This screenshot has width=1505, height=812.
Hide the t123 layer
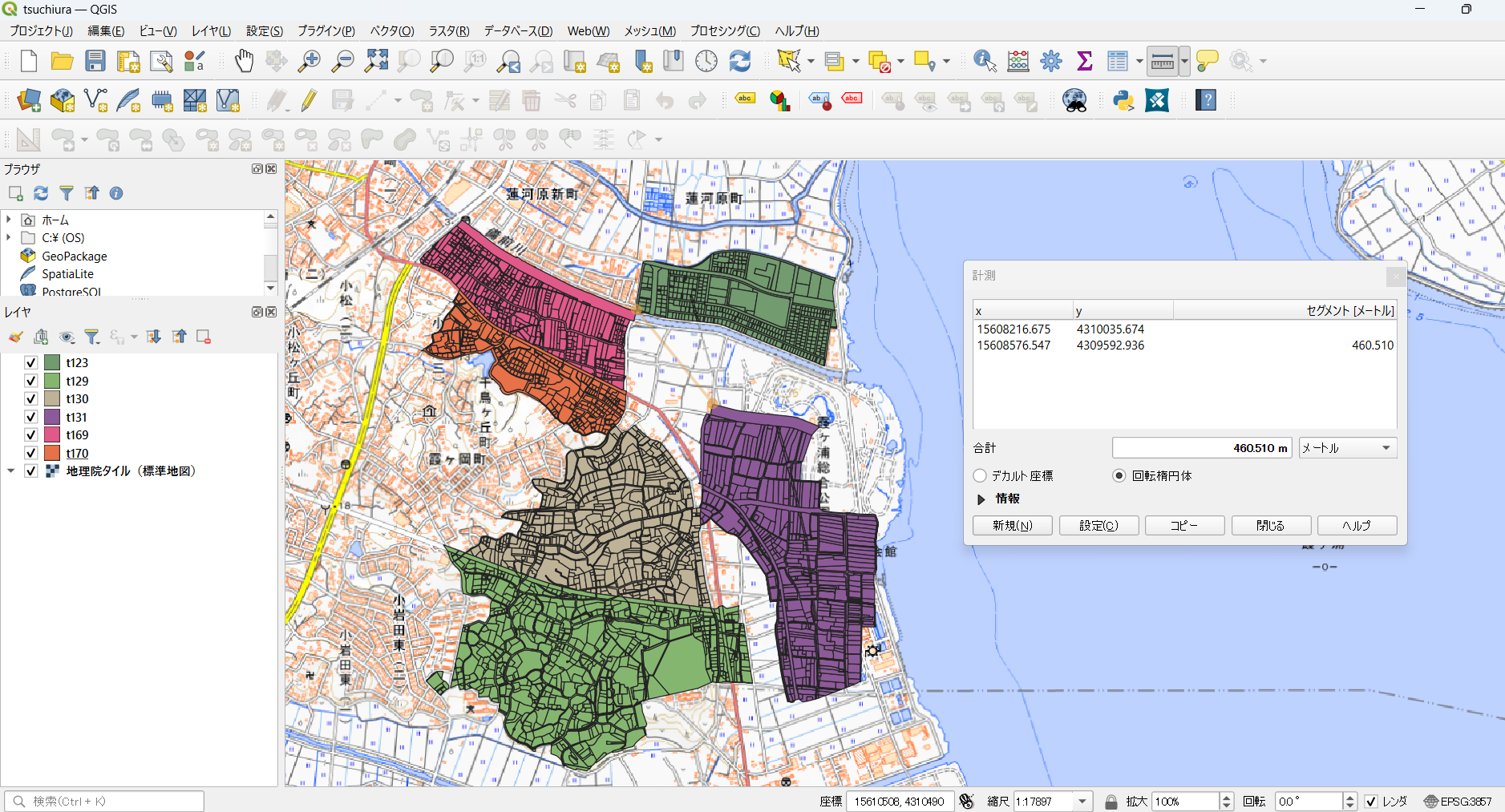tap(31, 362)
